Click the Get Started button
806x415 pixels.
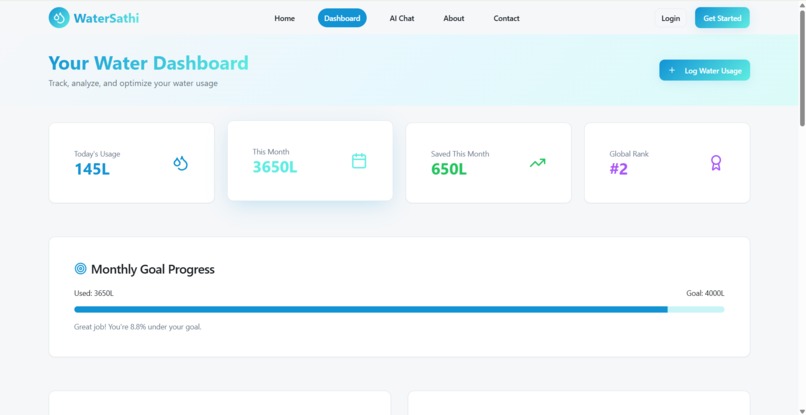[722, 18]
